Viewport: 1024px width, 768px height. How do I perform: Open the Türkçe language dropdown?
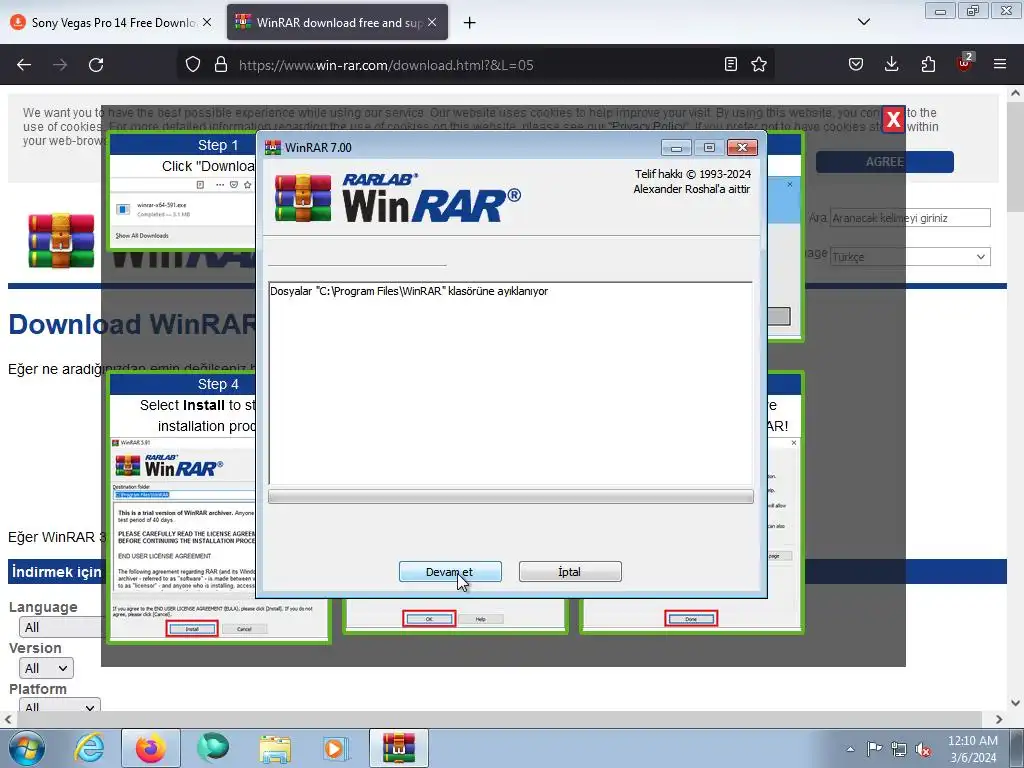coord(910,257)
